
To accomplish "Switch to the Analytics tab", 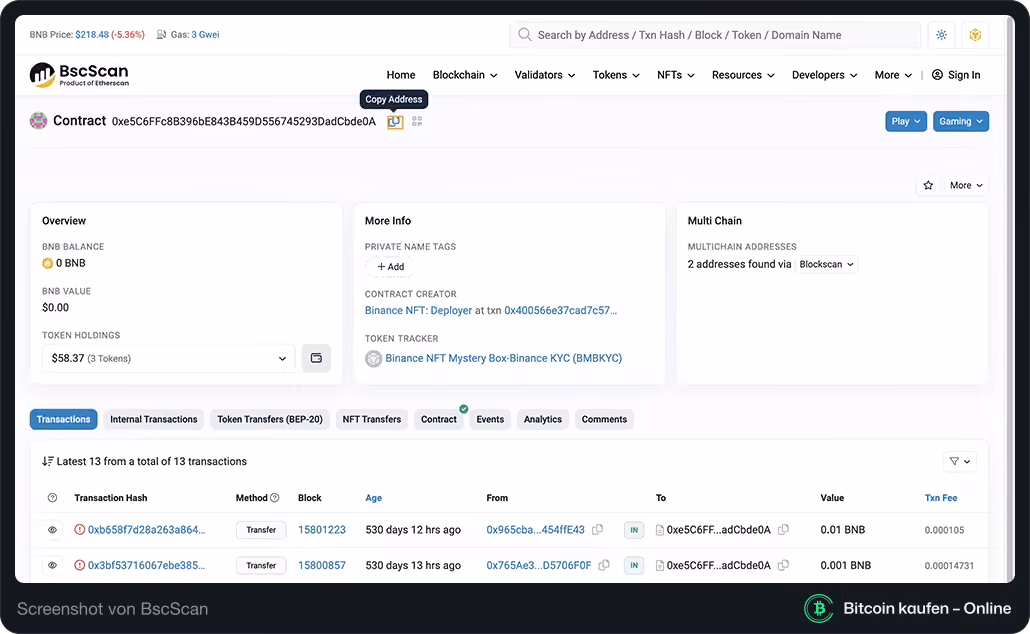I will tap(543, 419).
